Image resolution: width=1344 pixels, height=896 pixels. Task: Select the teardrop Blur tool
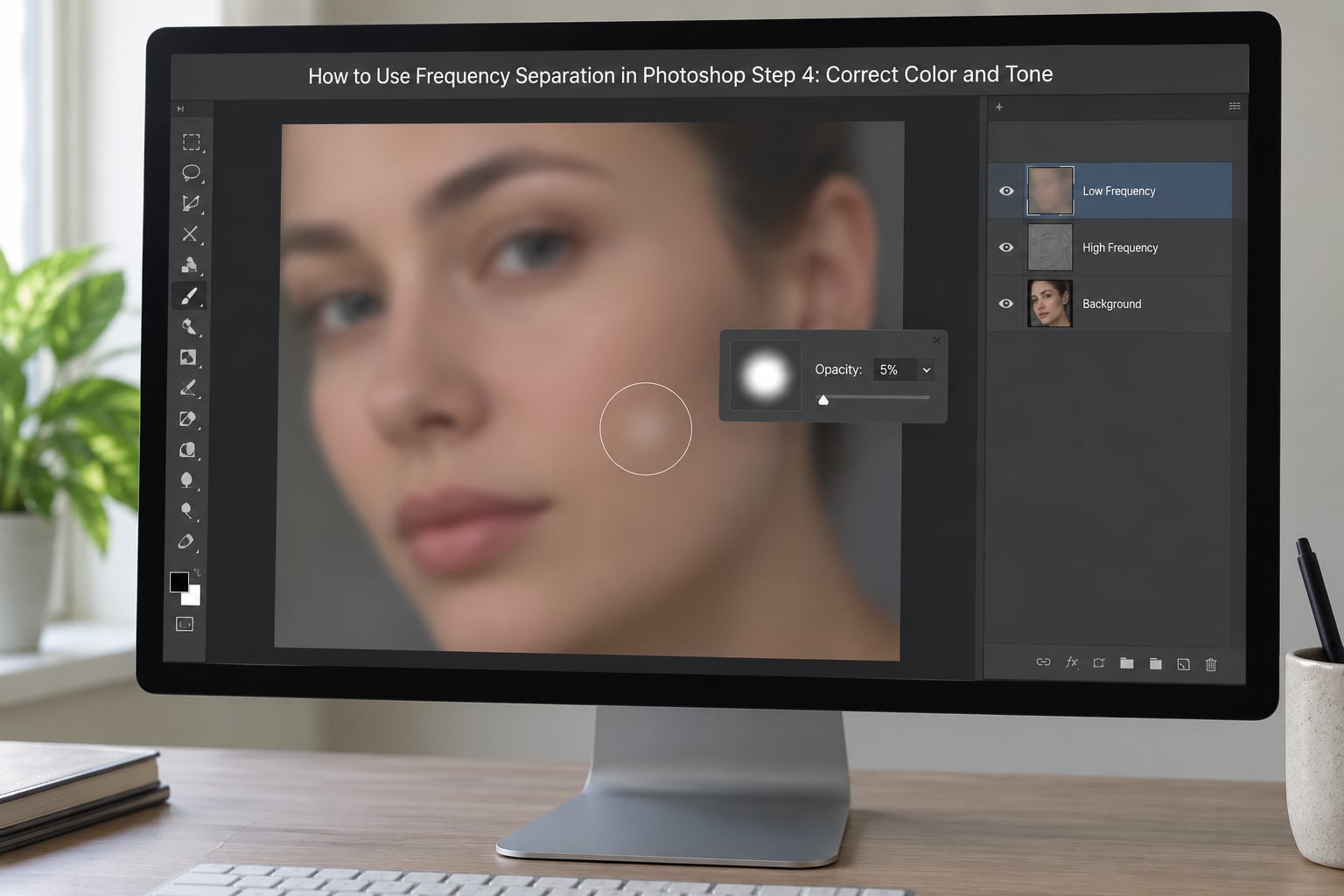pyautogui.click(x=186, y=480)
